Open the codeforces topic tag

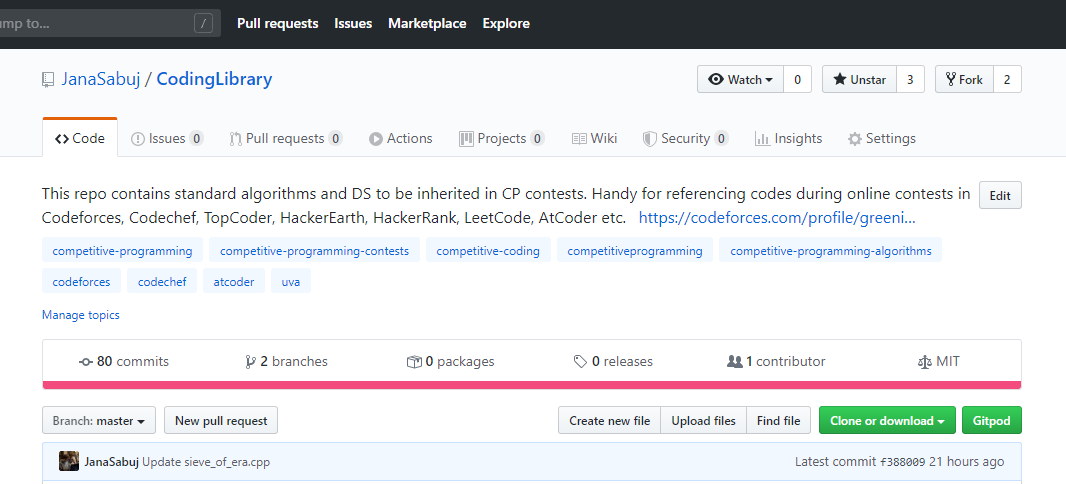click(x=81, y=281)
